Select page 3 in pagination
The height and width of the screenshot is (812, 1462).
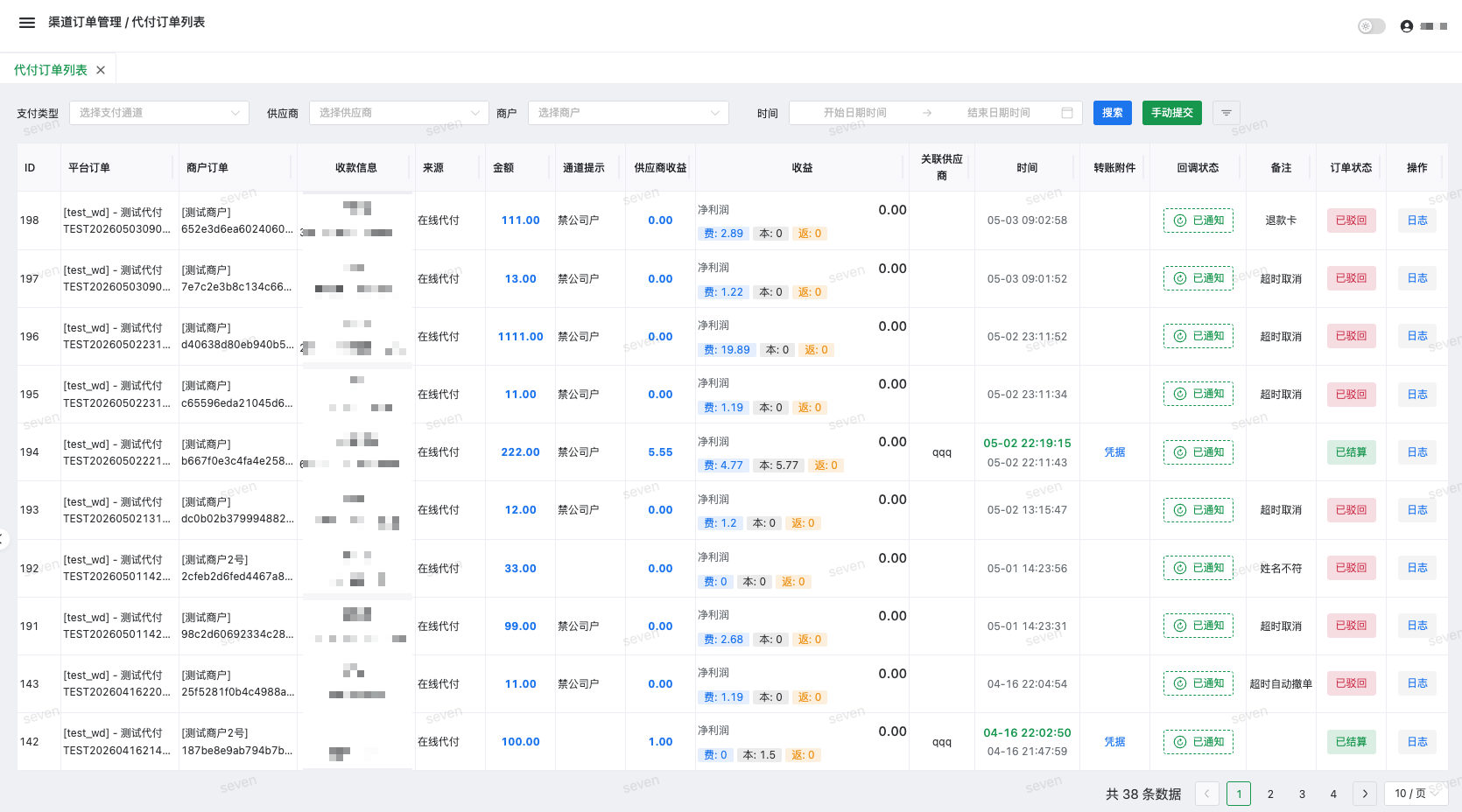click(x=1302, y=794)
